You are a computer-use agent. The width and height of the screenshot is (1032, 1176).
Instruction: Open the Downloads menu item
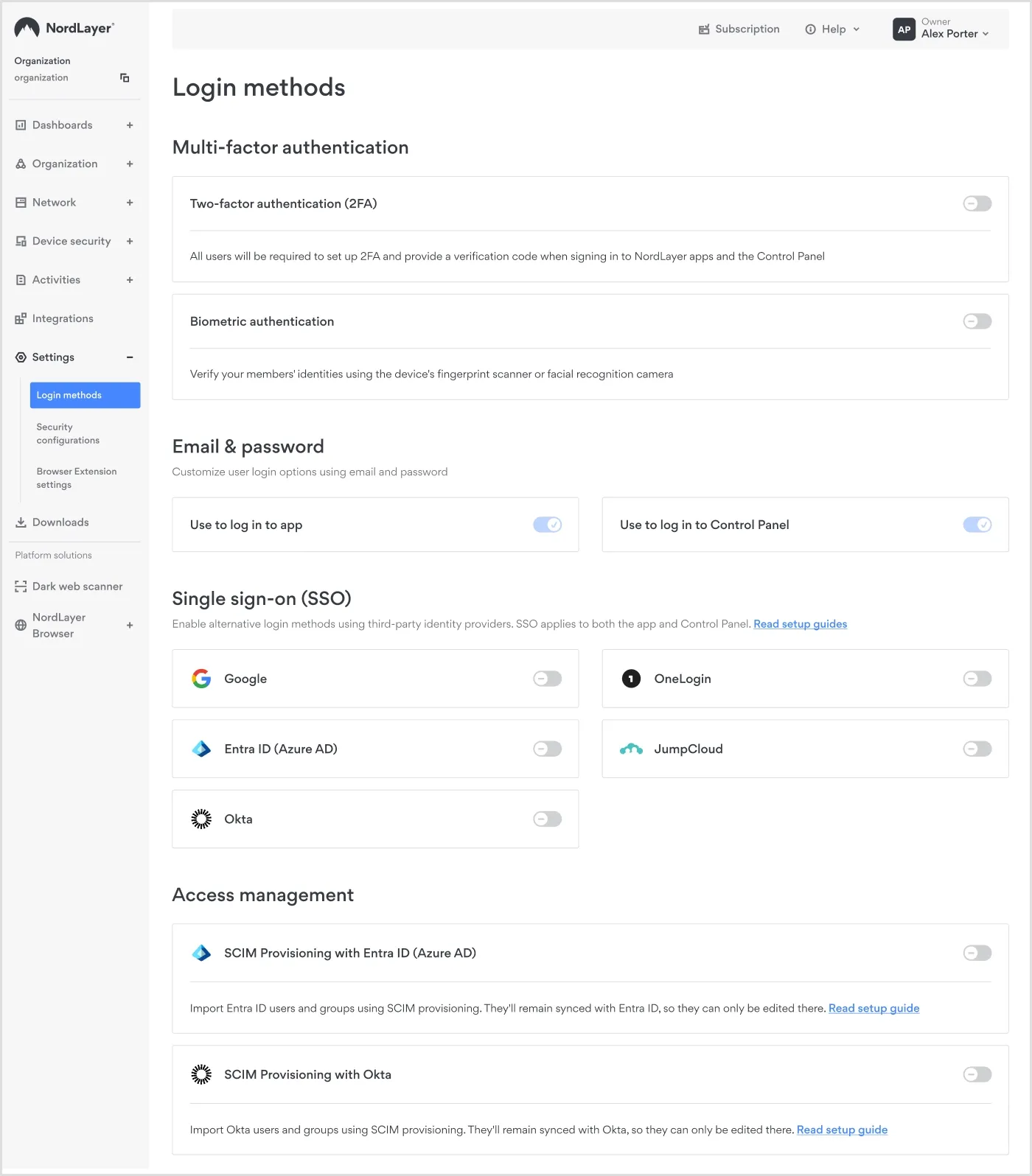point(60,522)
